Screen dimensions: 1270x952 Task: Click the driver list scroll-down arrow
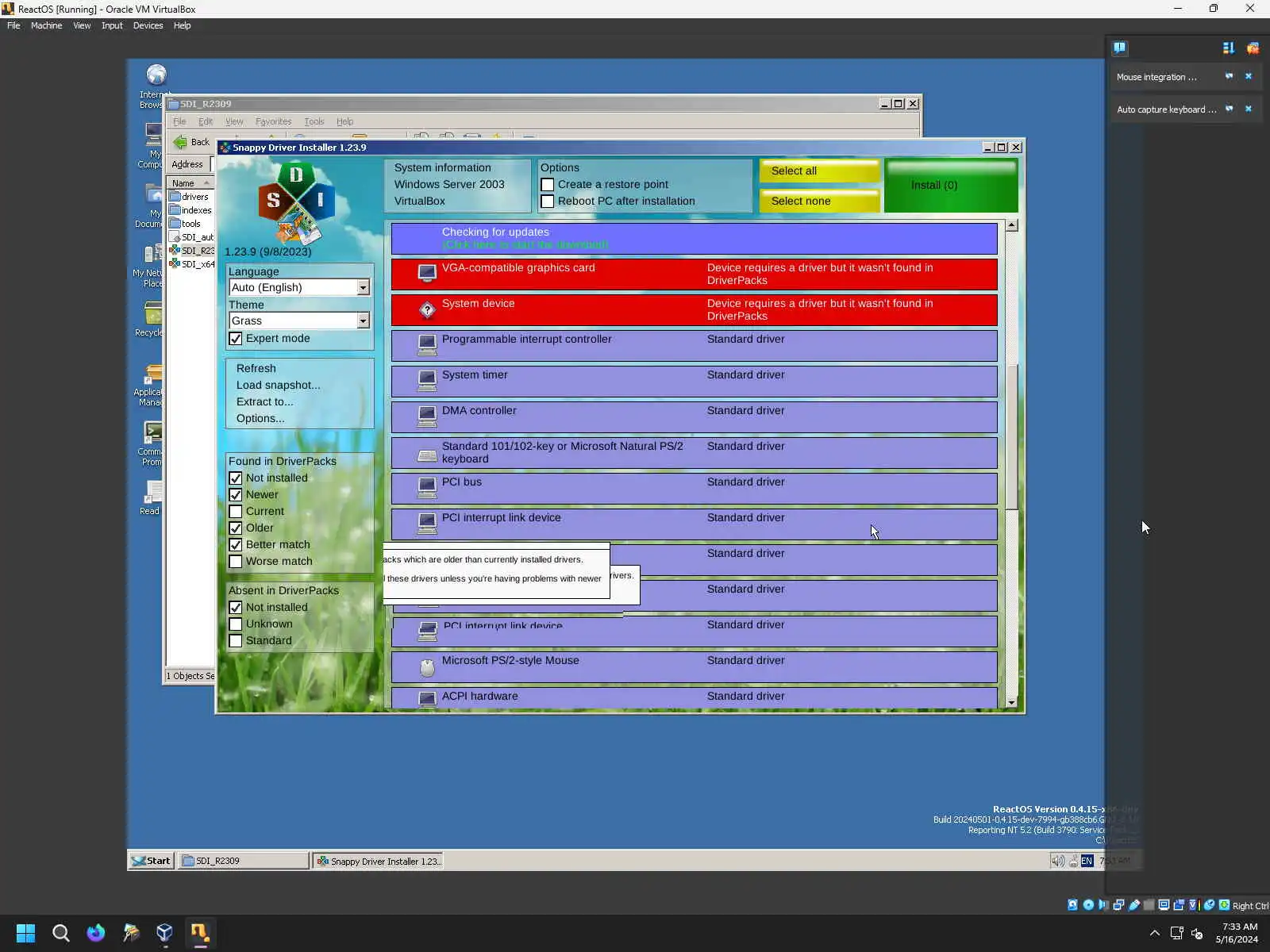tap(1011, 702)
